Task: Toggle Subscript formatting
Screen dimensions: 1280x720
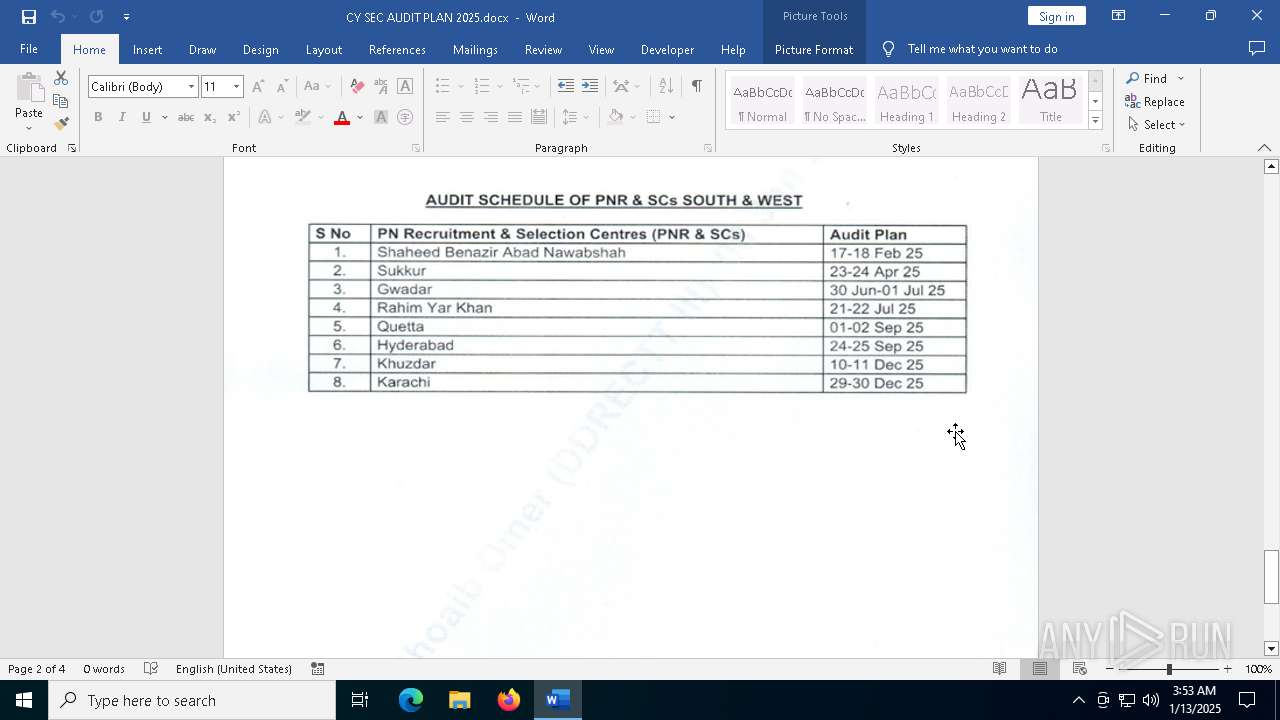Action: pyautogui.click(x=209, y=117)
